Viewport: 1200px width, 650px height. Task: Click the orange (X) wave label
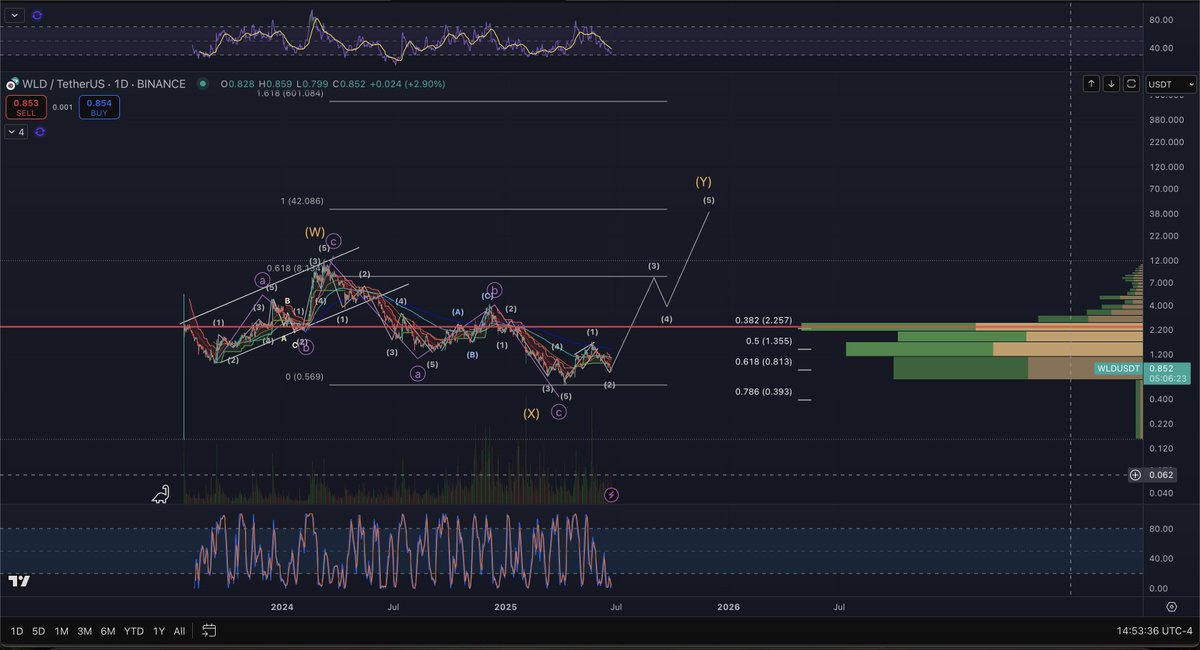(531, 413)
